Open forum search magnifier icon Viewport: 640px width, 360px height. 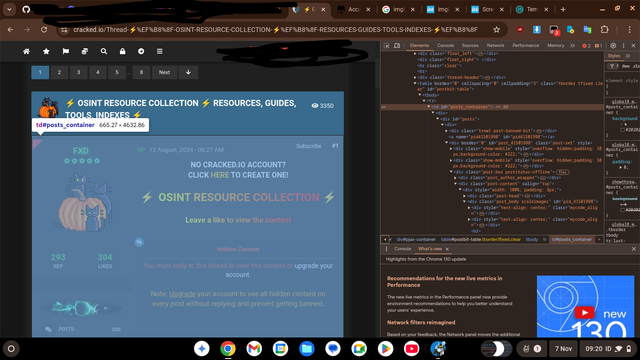point(104,51)
